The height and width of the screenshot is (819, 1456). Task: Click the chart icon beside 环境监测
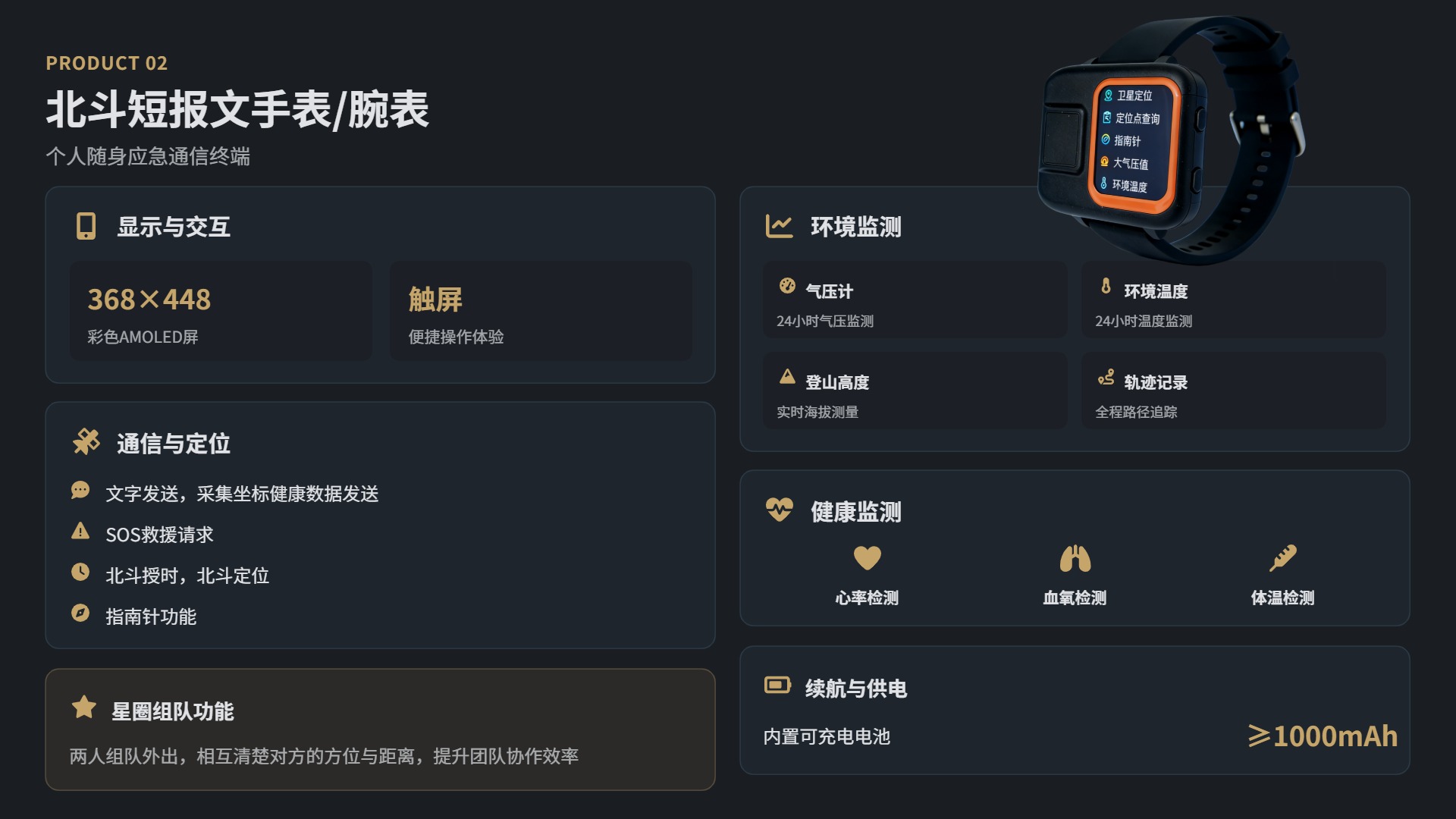(779, 226)
